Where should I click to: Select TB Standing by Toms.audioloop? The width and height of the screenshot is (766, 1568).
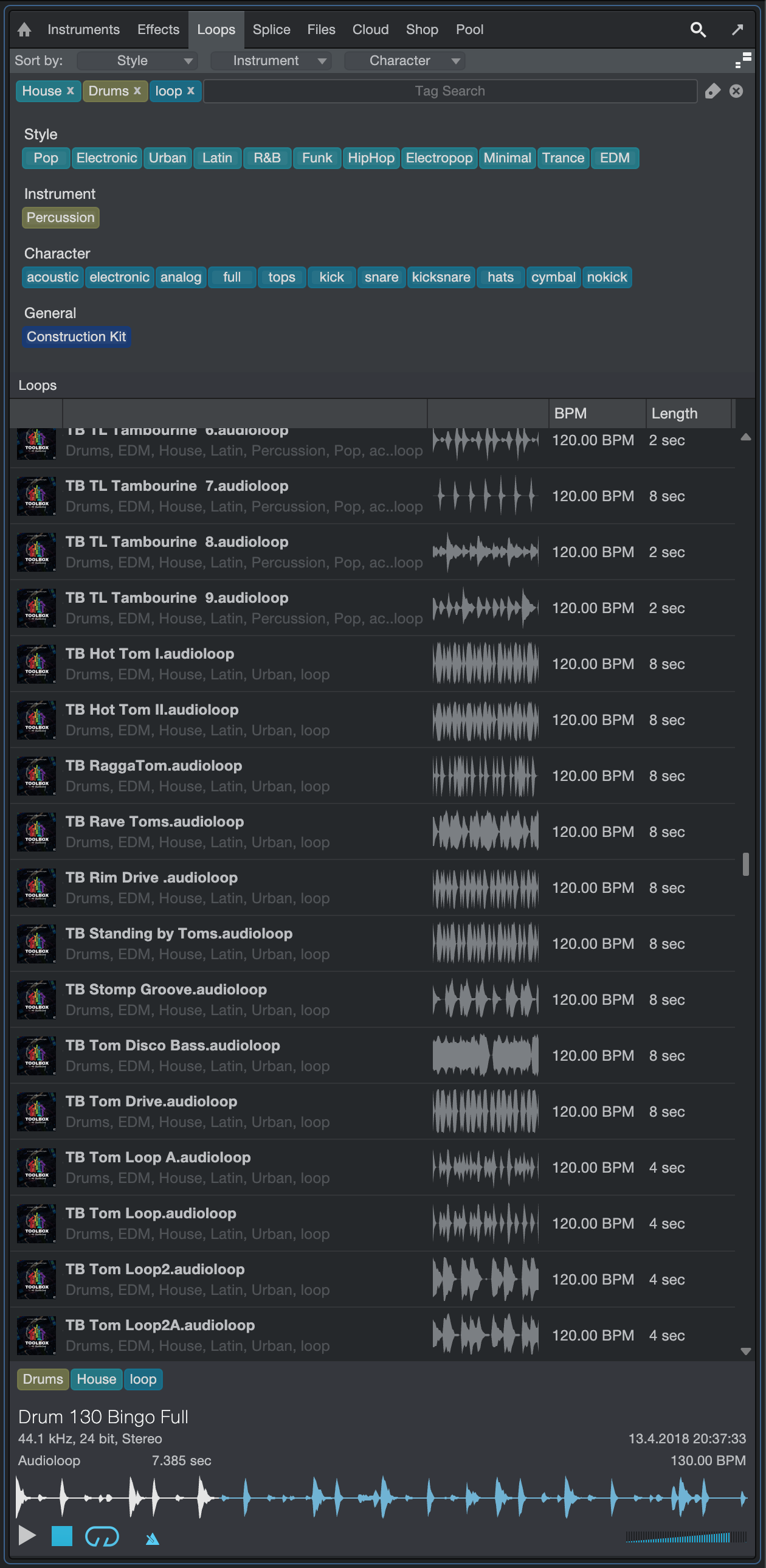tap(372, 943)
